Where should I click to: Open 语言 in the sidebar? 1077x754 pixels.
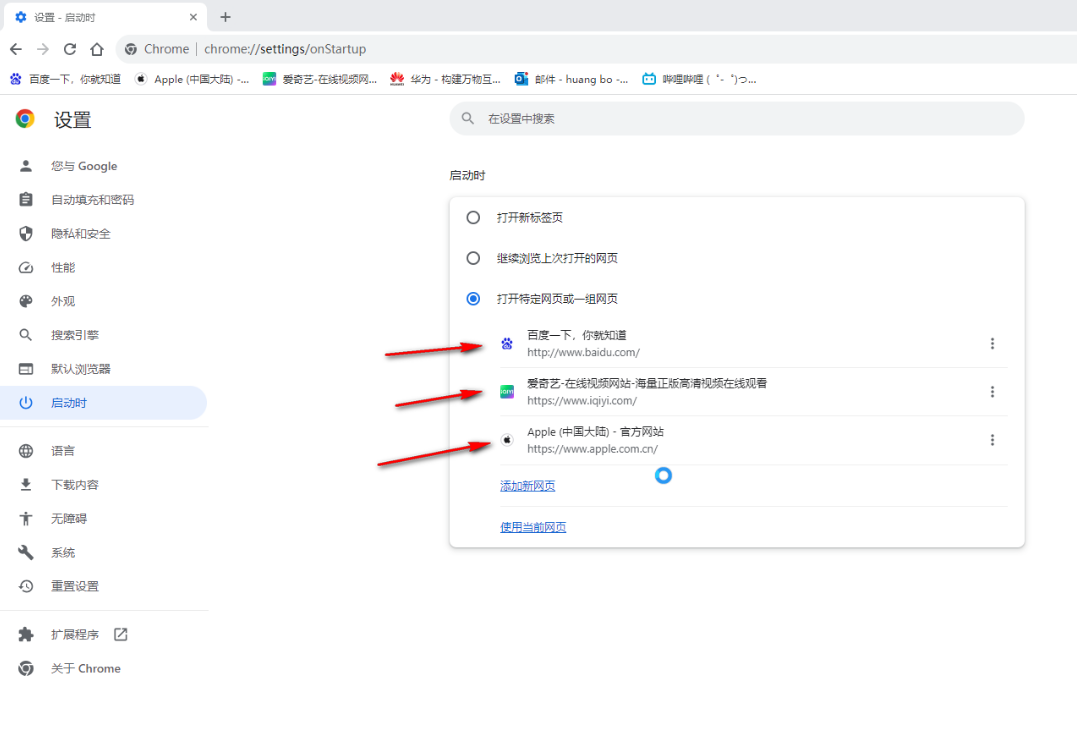(104, 450)
